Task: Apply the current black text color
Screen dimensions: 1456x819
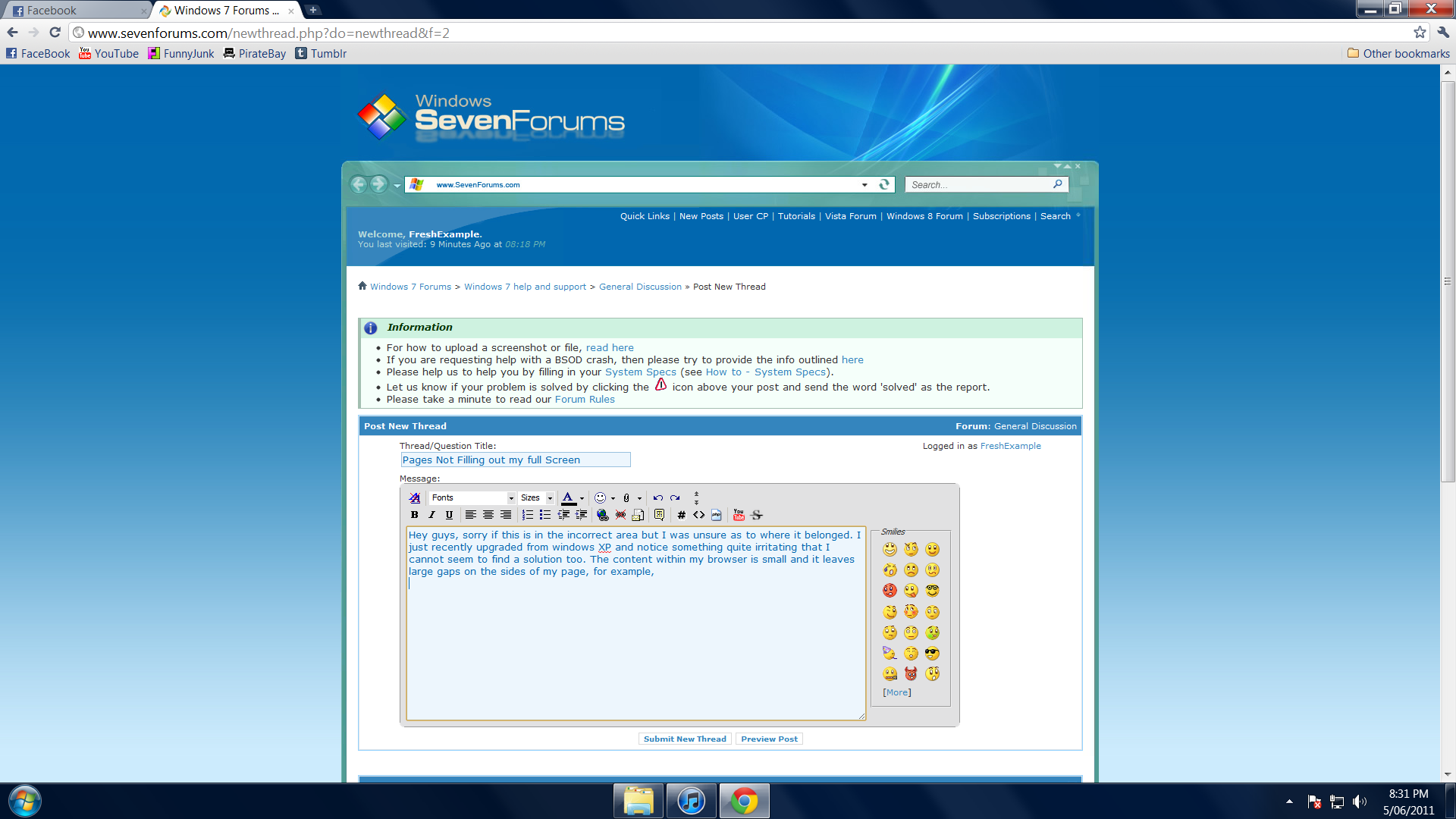Action: click(568, 498)
